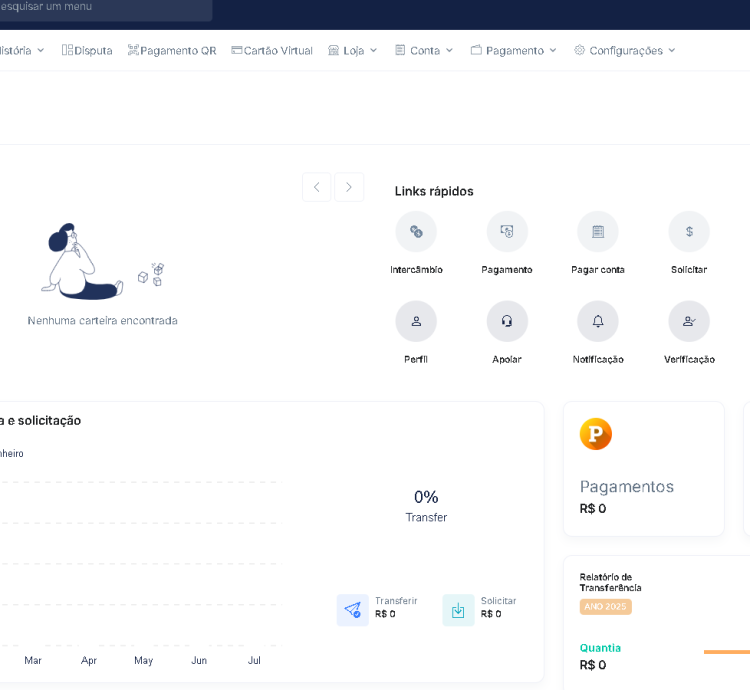Expand the Conta dropdown chevron

(449, 51)
